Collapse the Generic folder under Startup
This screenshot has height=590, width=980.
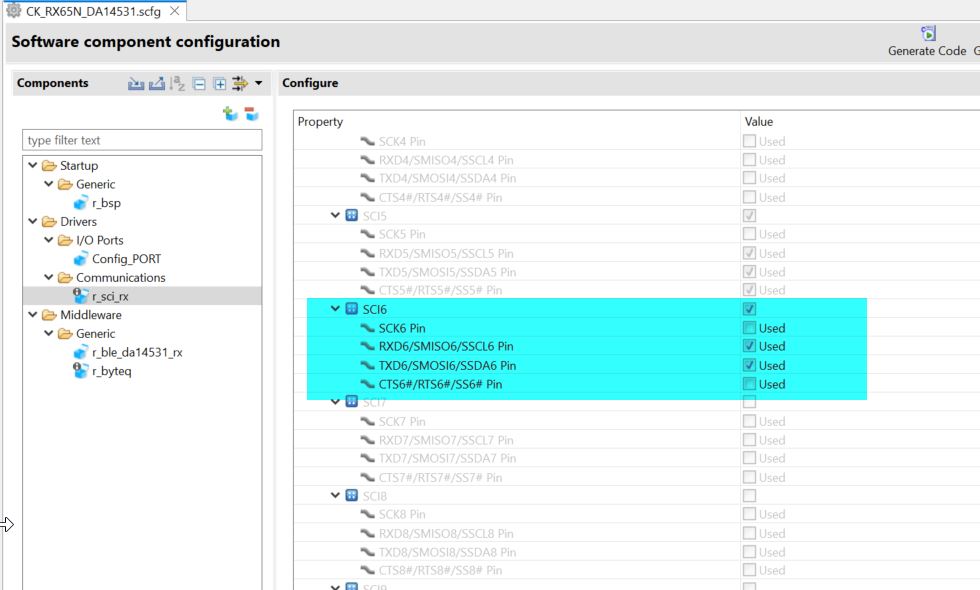(48, 184)
